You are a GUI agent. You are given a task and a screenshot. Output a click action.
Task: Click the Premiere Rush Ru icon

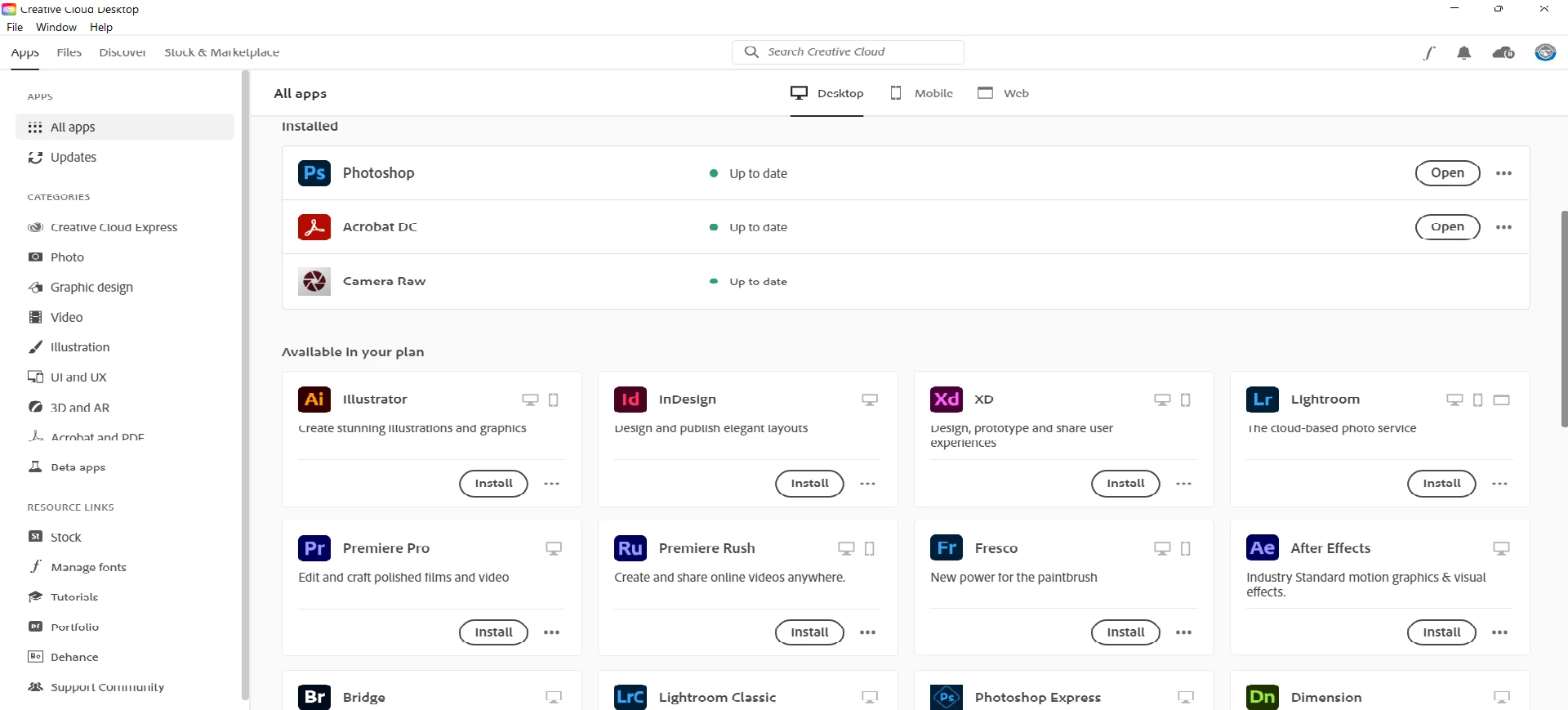630,548
